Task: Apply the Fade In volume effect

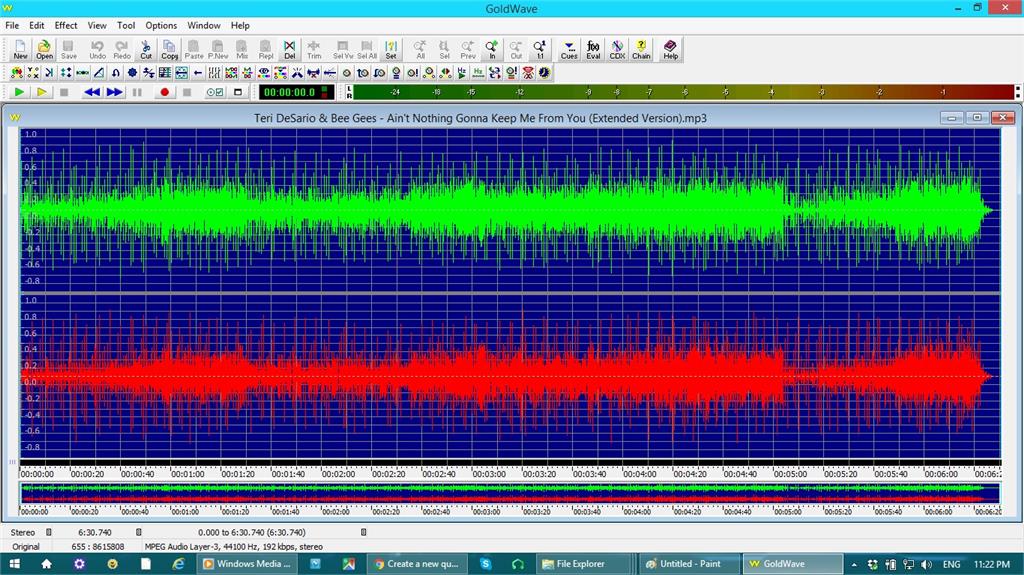Action: pos(362,73)
